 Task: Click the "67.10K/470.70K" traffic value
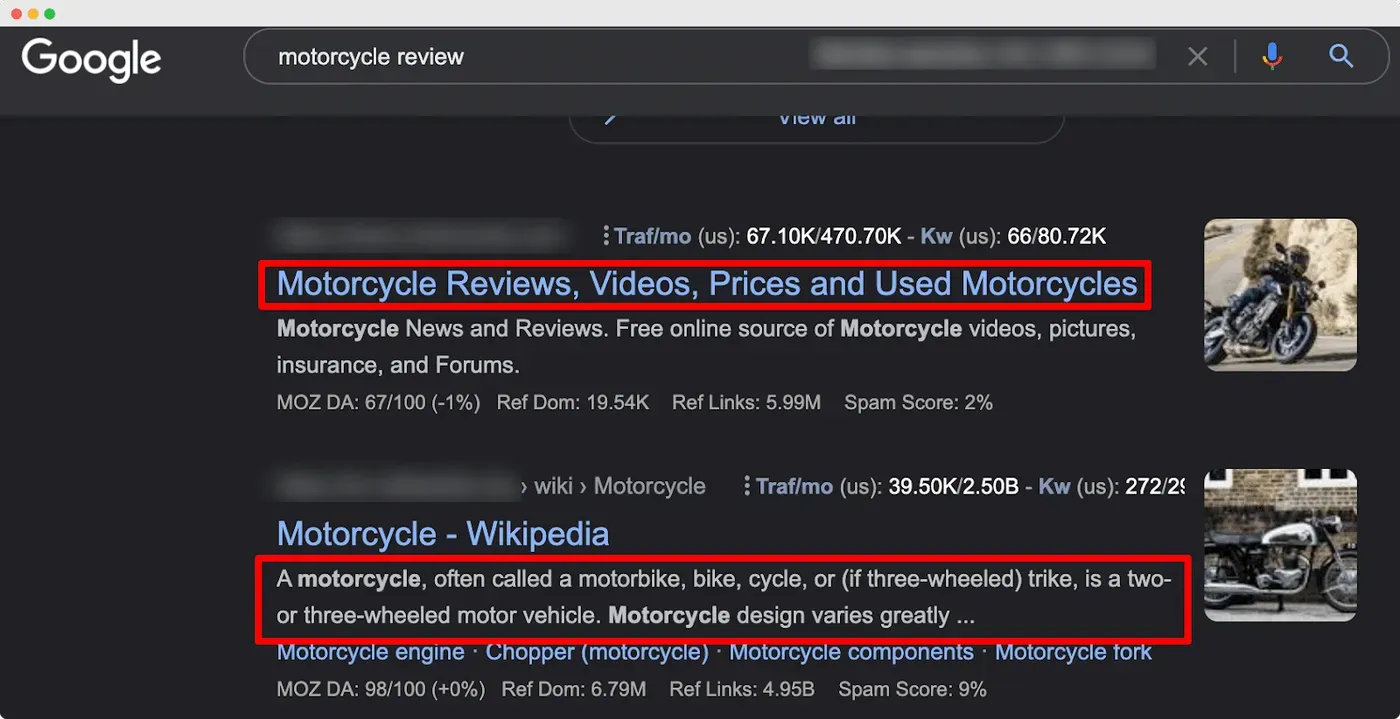[x=824, y=236]
